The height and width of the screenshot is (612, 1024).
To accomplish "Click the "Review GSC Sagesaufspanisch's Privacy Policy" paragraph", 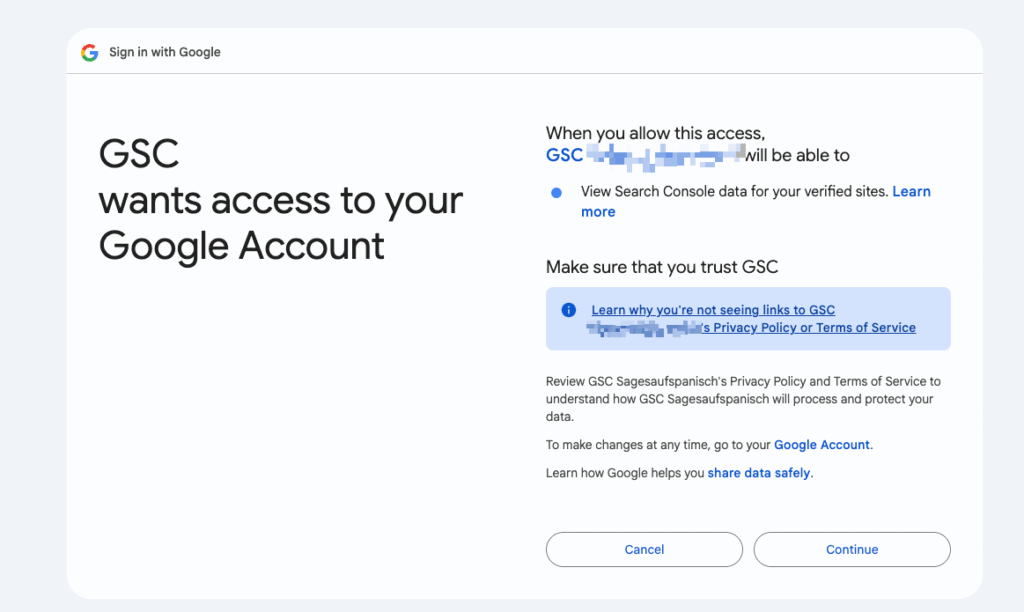I will tap(742, 398).
